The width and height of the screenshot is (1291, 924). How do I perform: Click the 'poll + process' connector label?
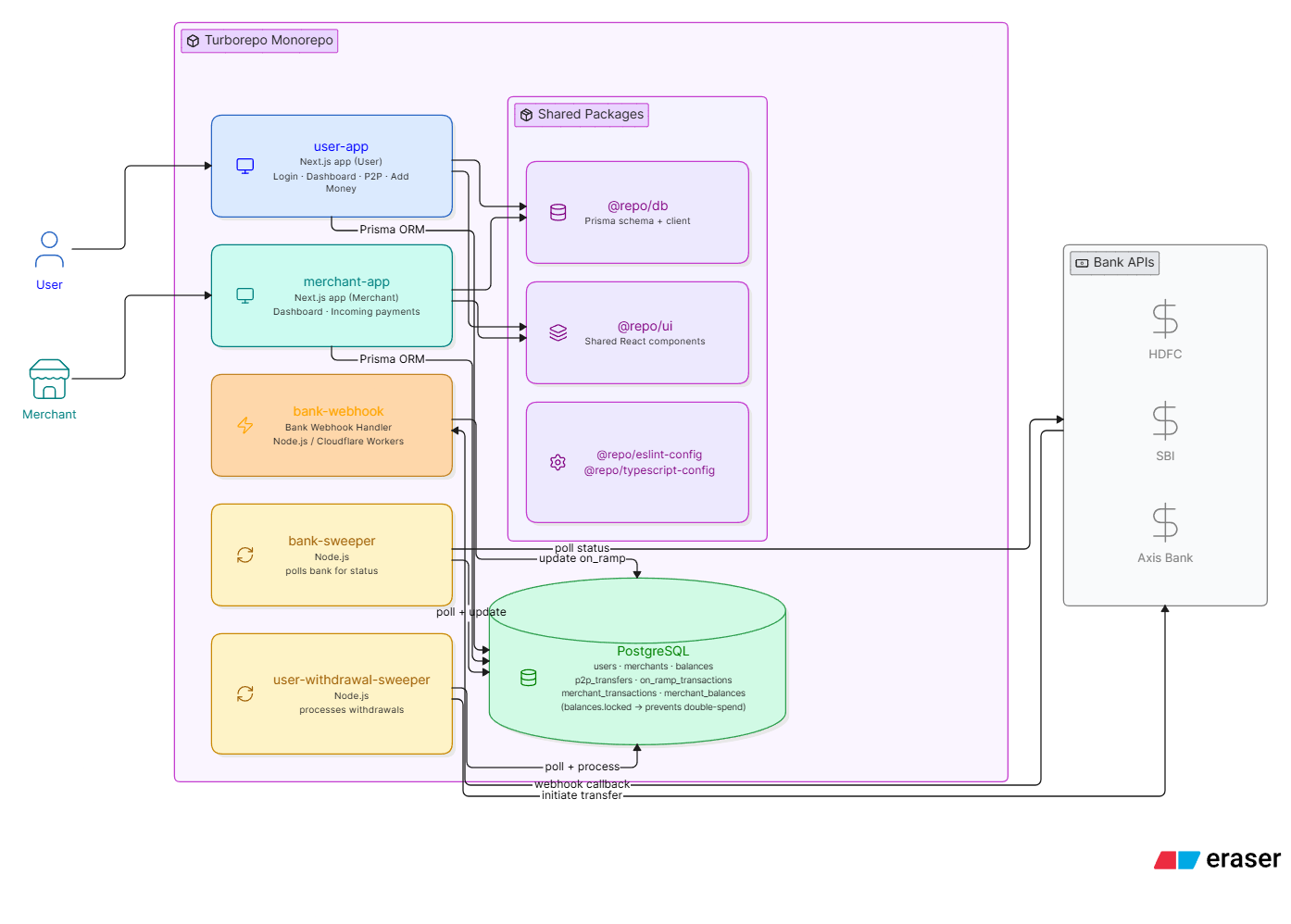point(583,767)
